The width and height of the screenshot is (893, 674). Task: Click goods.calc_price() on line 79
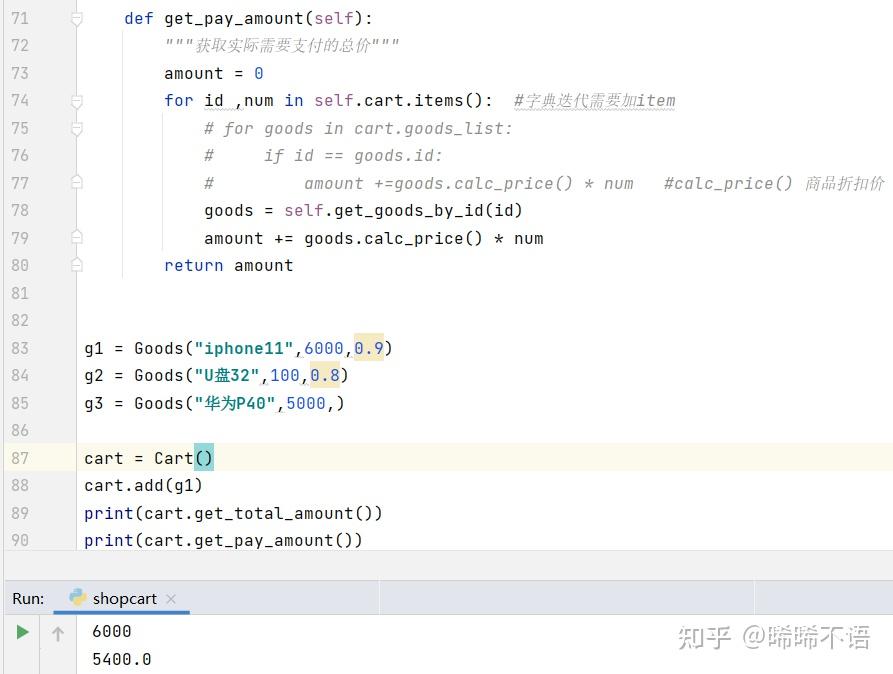(x=393, y=239)
